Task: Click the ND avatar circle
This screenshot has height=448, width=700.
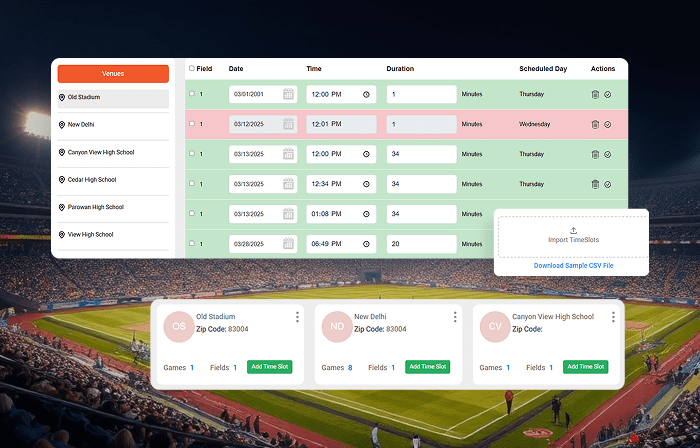Action: click(x=337, y=327)
